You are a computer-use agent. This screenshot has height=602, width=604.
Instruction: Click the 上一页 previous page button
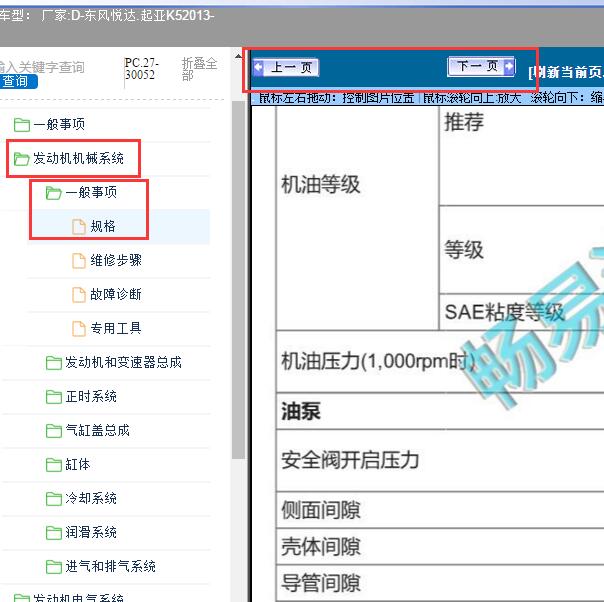(x=286, y=68)
